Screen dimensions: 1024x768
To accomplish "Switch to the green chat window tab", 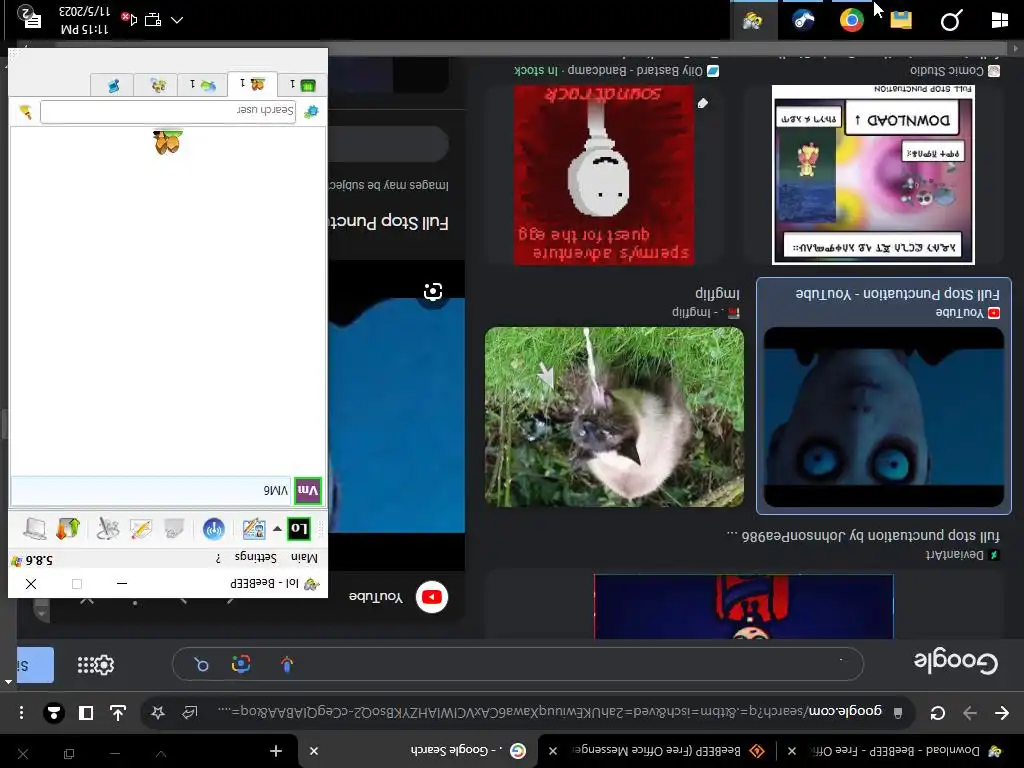I will [x=302, y=84].
